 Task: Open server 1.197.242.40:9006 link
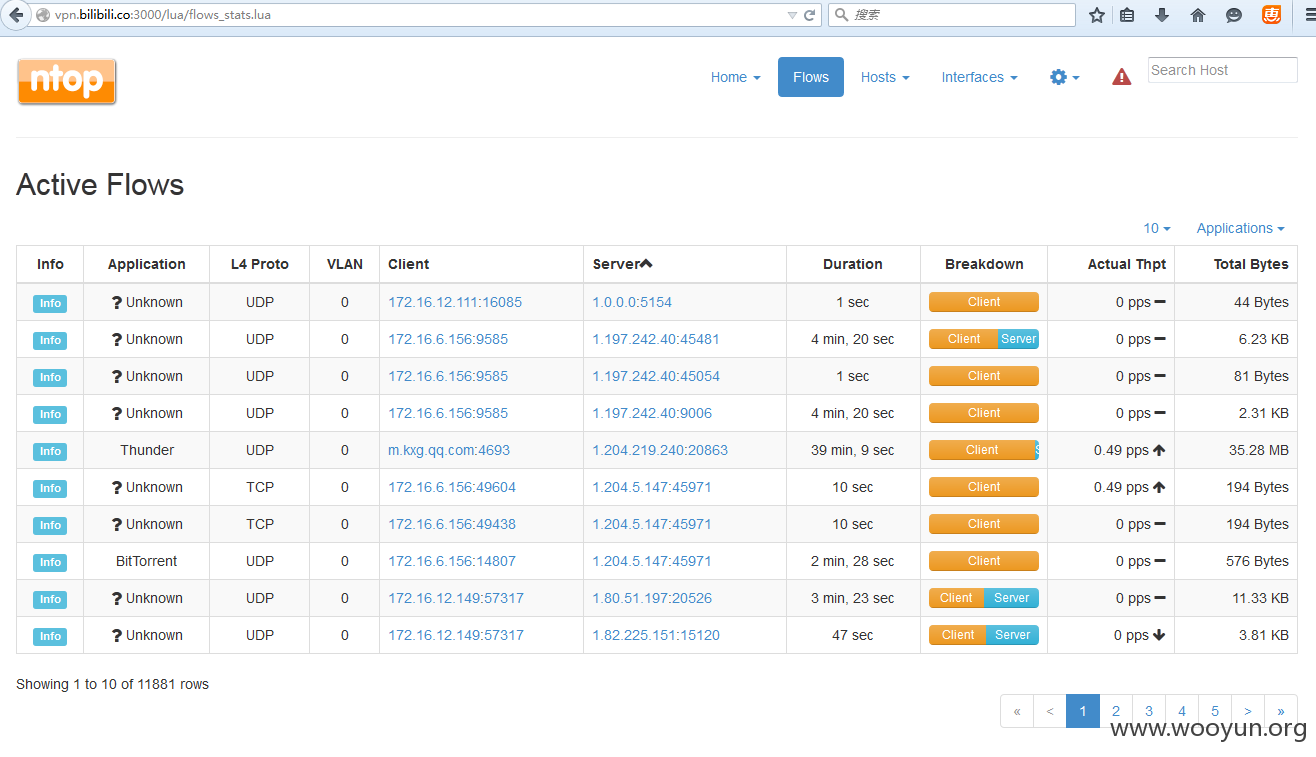[x=652, y=413]
